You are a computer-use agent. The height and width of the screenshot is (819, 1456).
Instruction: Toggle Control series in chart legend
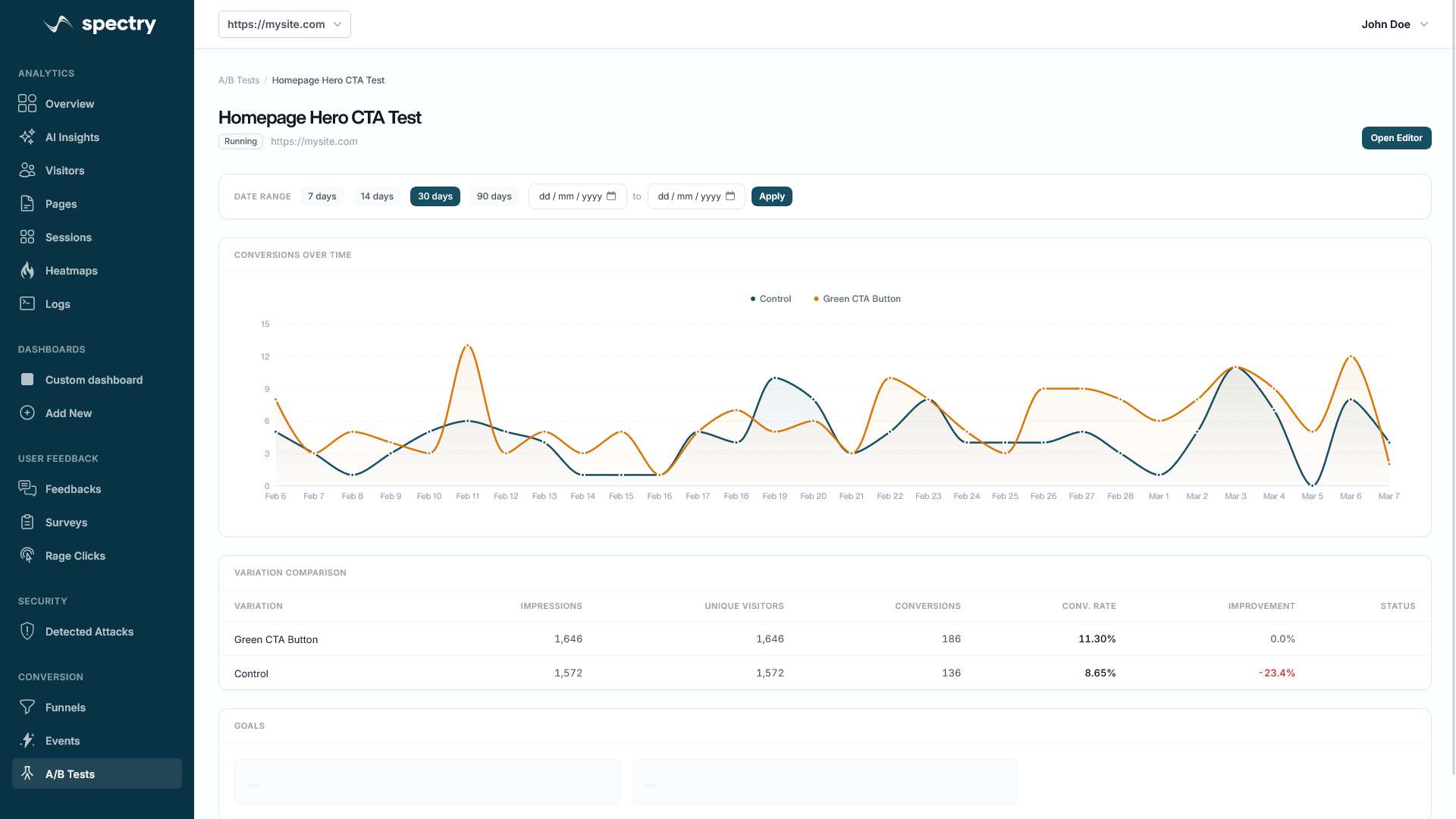pyautogui.click(x=770, y=299)
